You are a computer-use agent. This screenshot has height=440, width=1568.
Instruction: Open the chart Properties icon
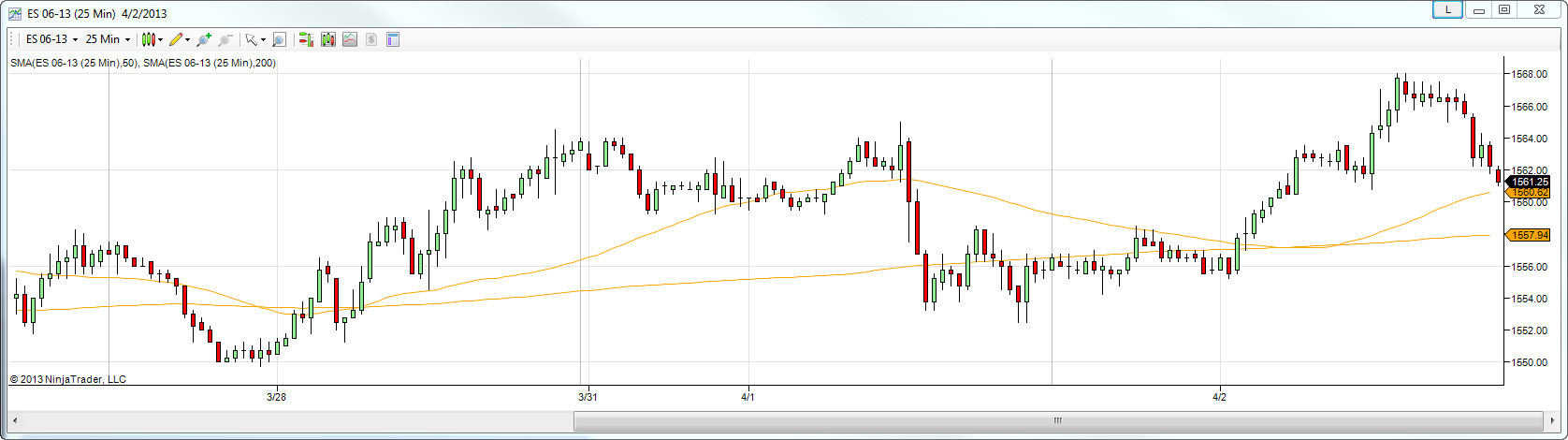pos(393,39)
